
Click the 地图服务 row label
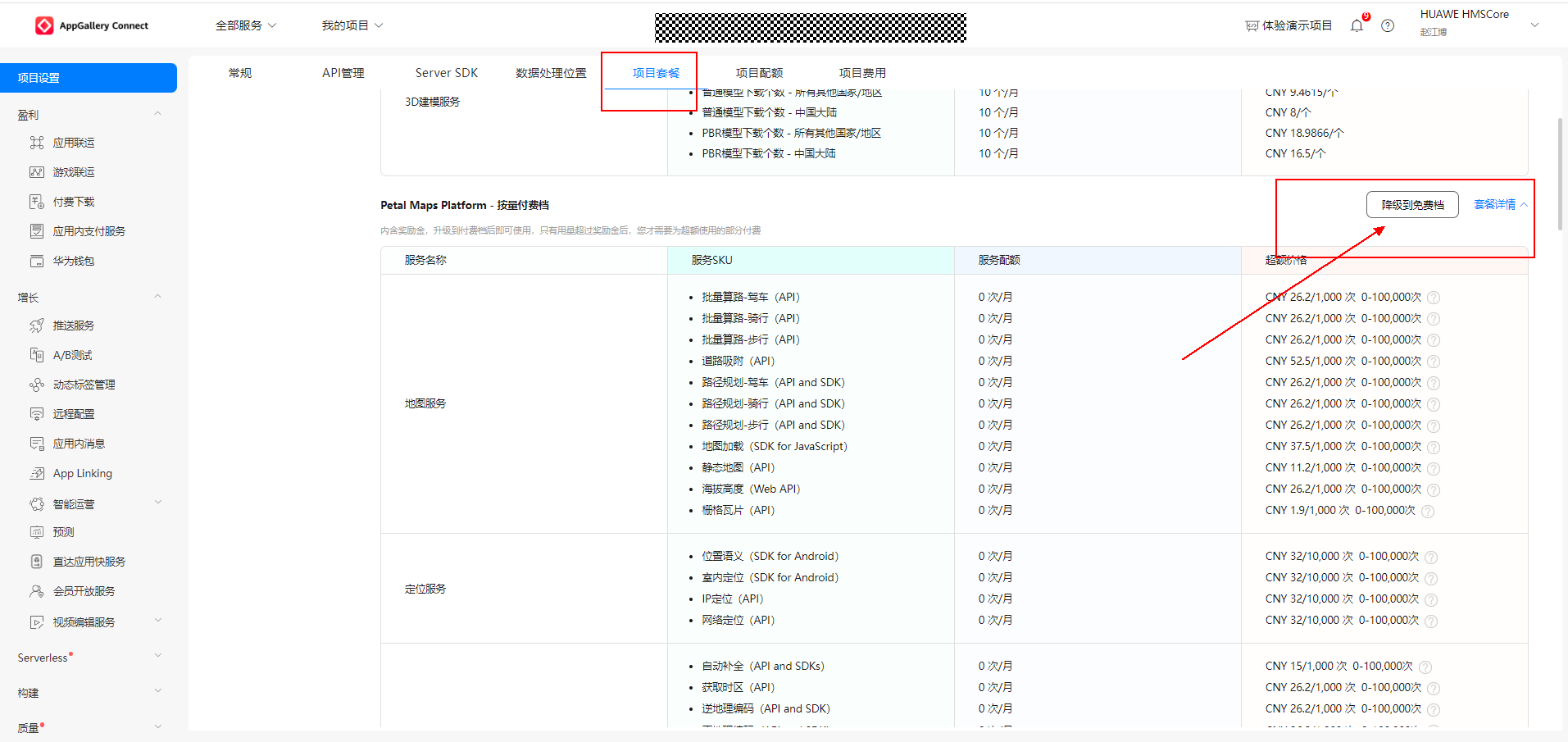425,403
